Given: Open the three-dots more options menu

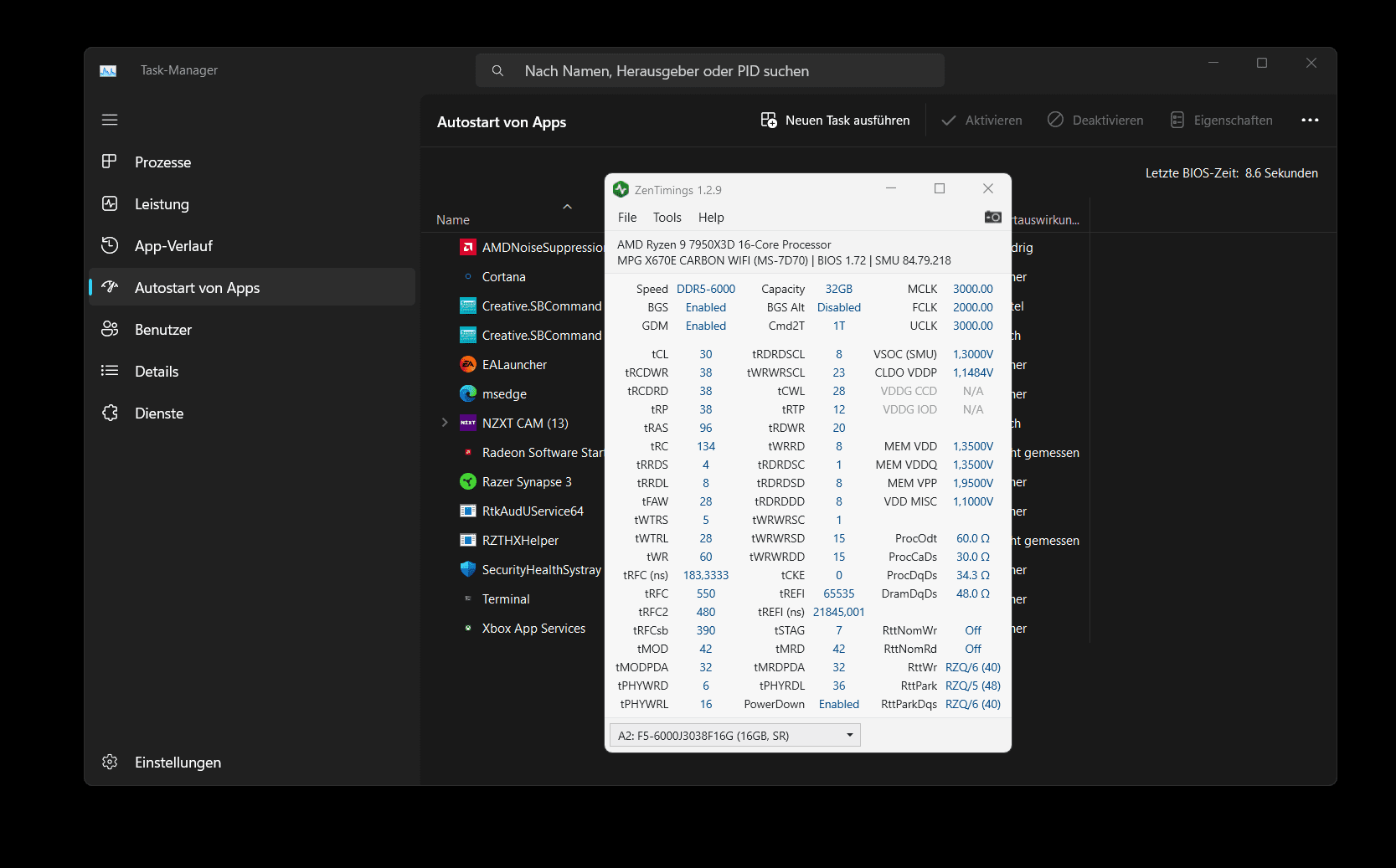Looking at the screenshot, I should tap(1310, 121).
